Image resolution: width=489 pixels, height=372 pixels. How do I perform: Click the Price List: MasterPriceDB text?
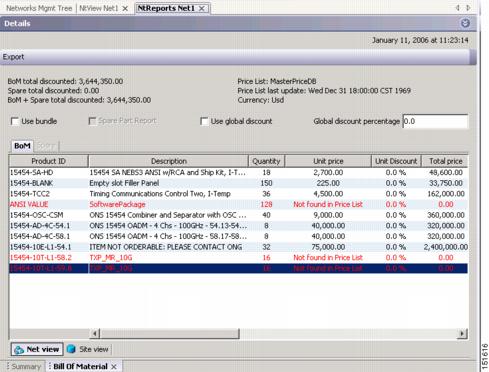point(277,81)
